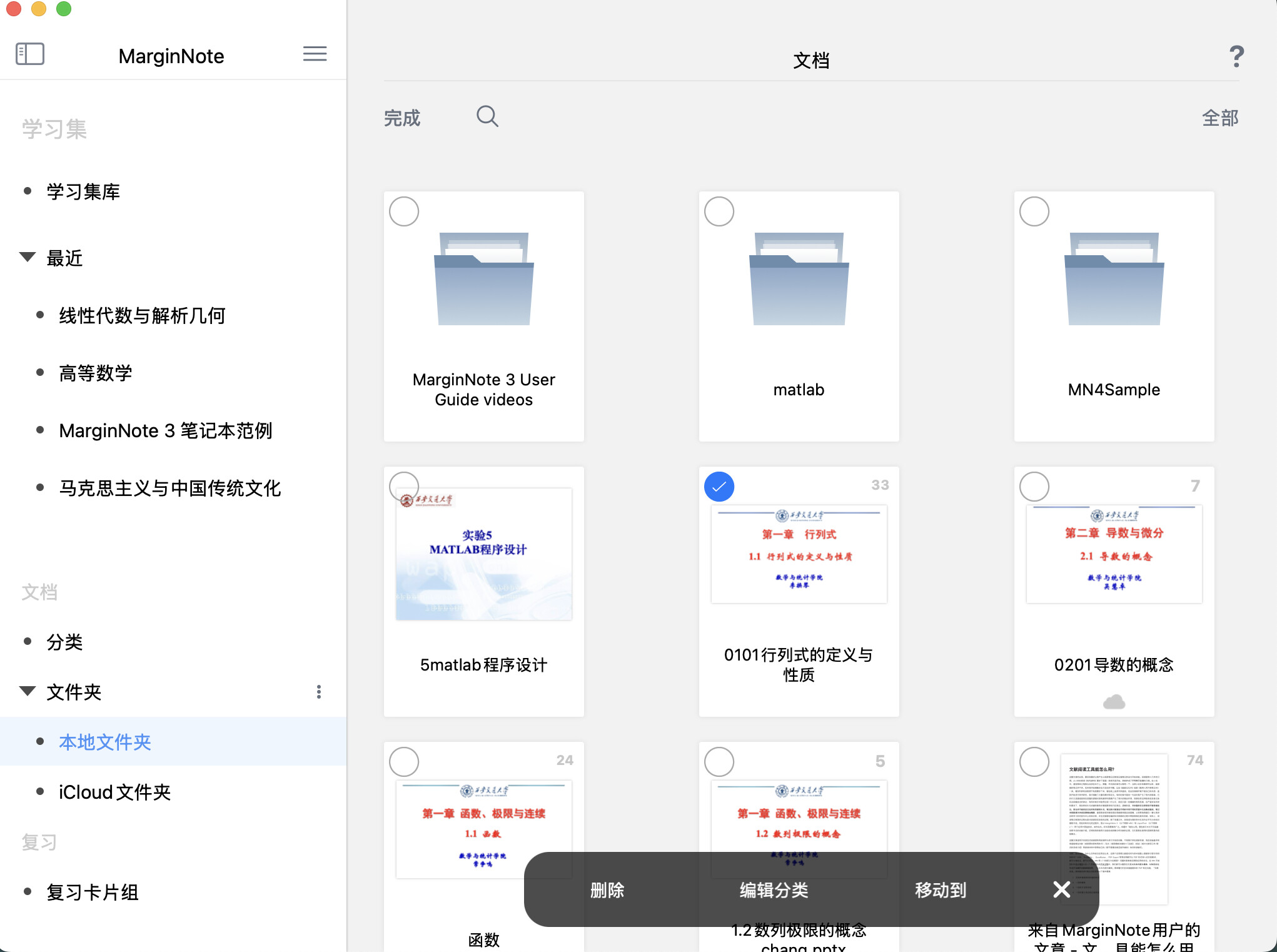Viewport: 1277px width, 952px height.
Task: Select the circle on MN4Sample folder
Action: pyautogui.click(x=1034, y=211)
